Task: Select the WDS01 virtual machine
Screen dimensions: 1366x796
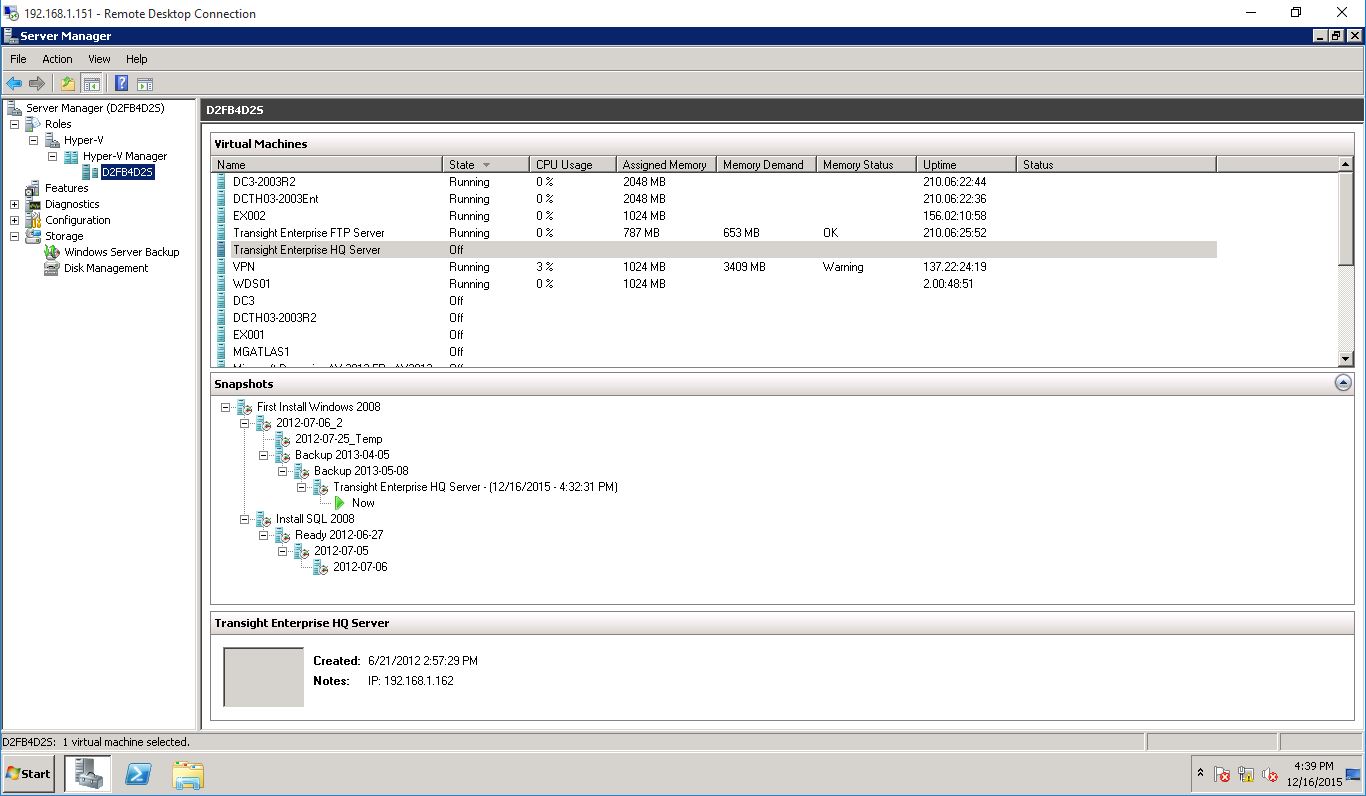Action: click(x=715, y=284)
